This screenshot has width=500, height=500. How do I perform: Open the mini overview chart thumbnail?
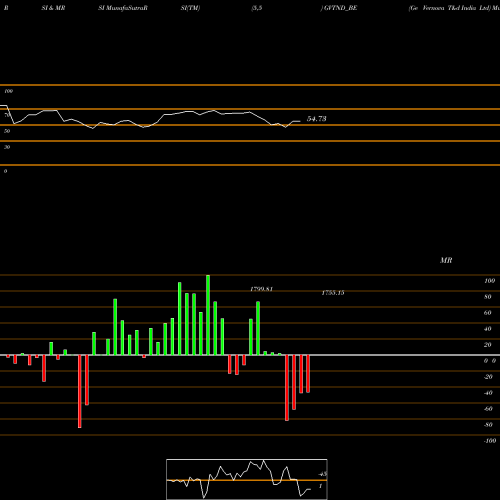[247, 479]
